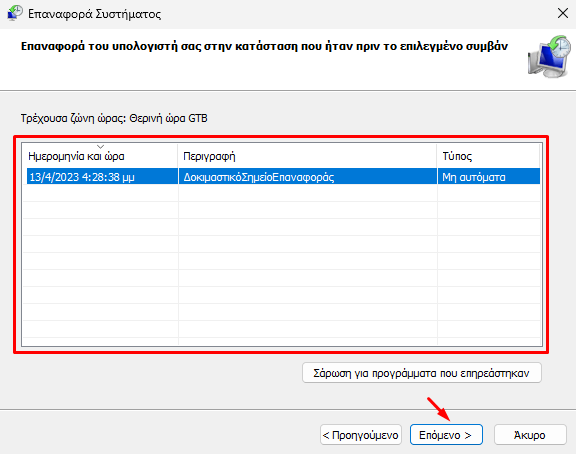The image size is (576, 454).
Task: Click the sort arrow above Ημερομηνία και ώρα
Action: [100, 147]
